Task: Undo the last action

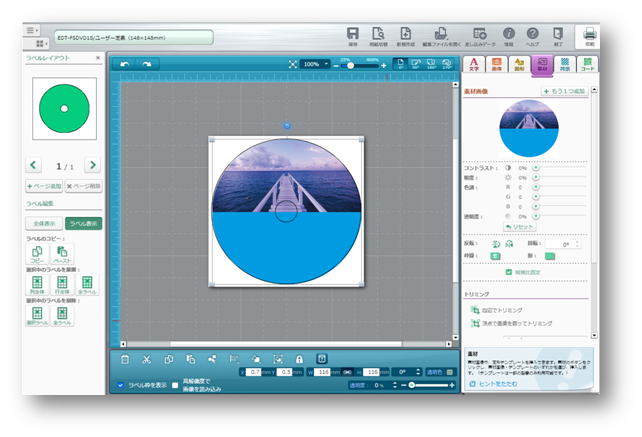Action: click(125, 64)
